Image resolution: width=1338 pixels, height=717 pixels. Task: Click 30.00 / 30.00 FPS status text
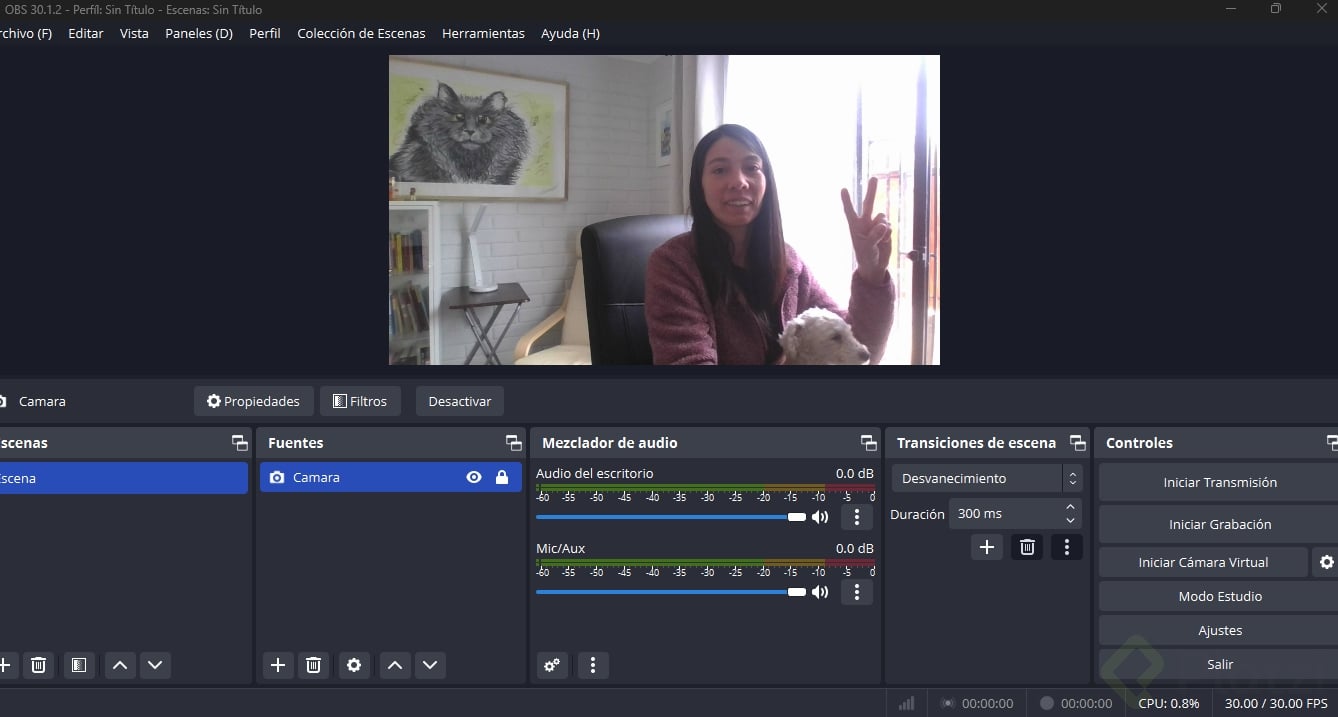tap(1276, 703)
